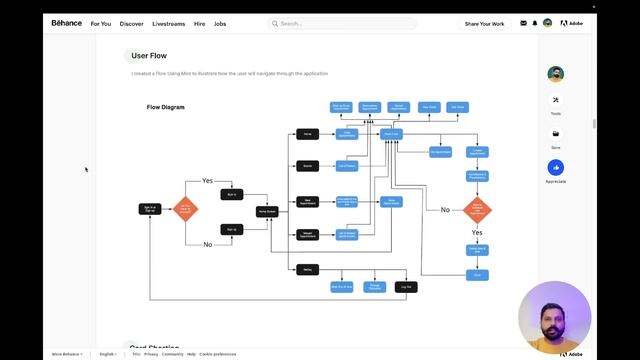Open the Privacy footer link
This screenshot has height=360, width=640.
click(x=151, y=354)
